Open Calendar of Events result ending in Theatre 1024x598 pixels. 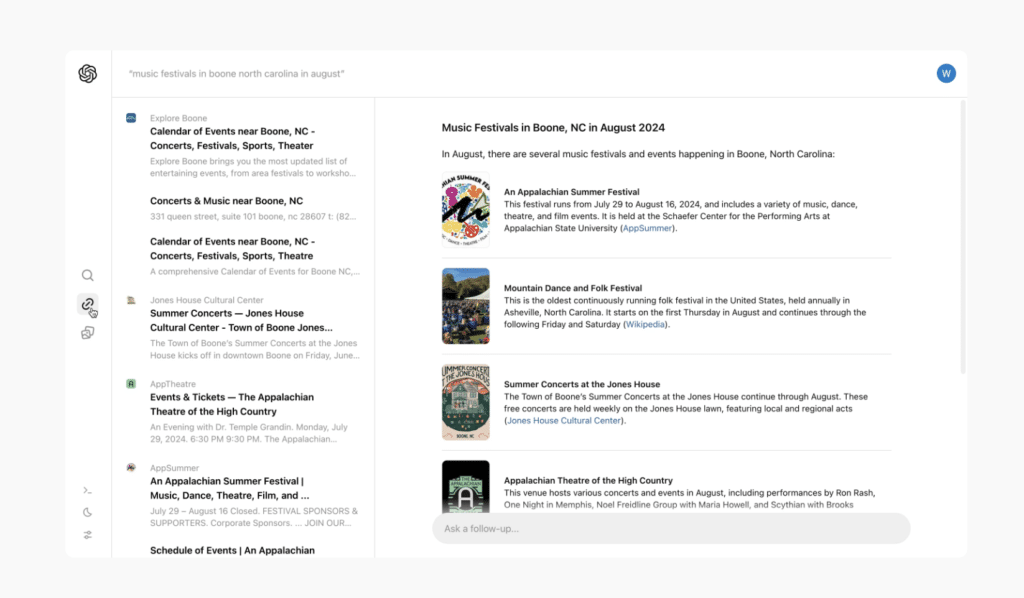232,249
